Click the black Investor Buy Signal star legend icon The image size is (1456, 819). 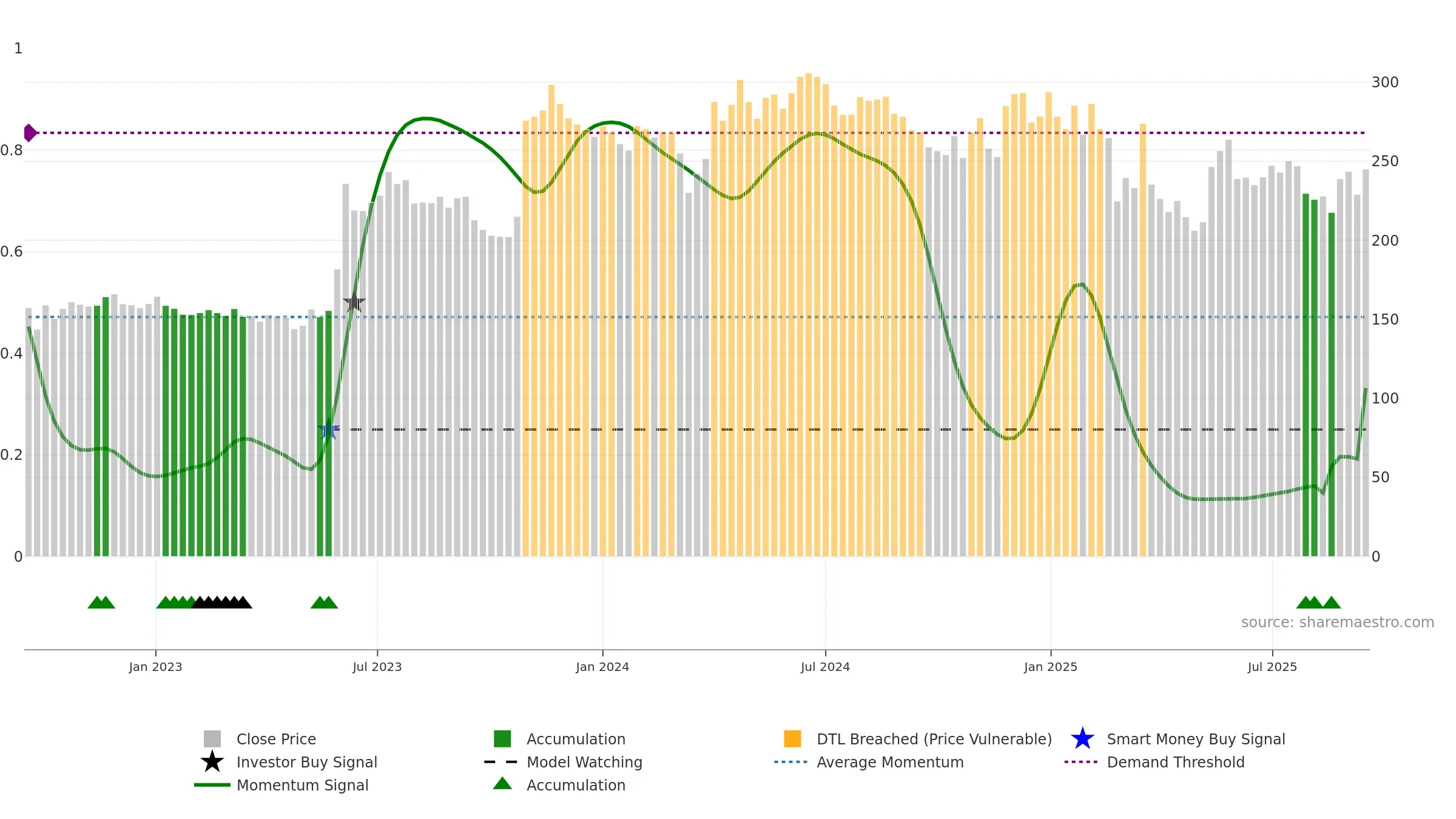click(212, 762)
